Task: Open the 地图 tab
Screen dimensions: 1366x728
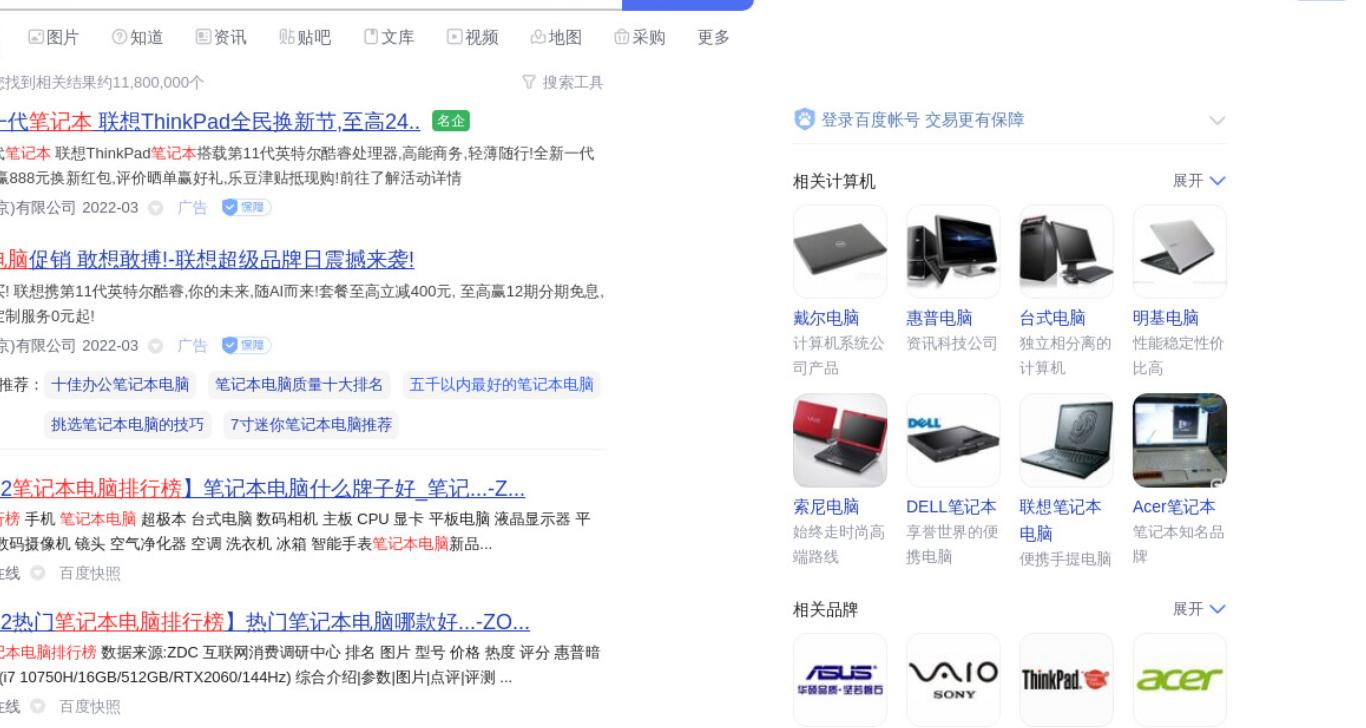Action: (556, 37)
